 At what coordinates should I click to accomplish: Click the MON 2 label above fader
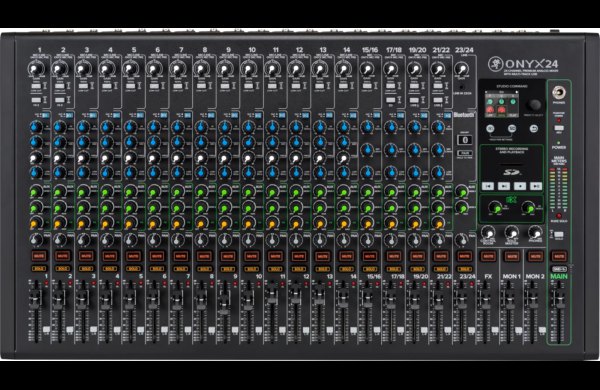pos(535,276)
